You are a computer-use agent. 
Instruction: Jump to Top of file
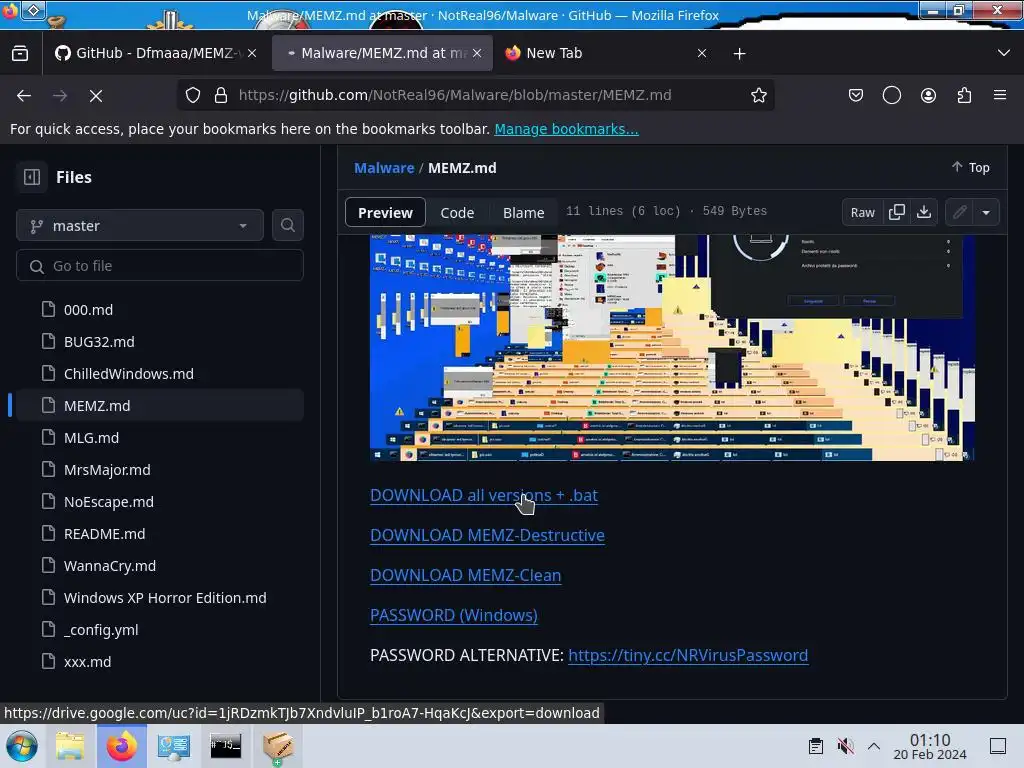(970, 167)
